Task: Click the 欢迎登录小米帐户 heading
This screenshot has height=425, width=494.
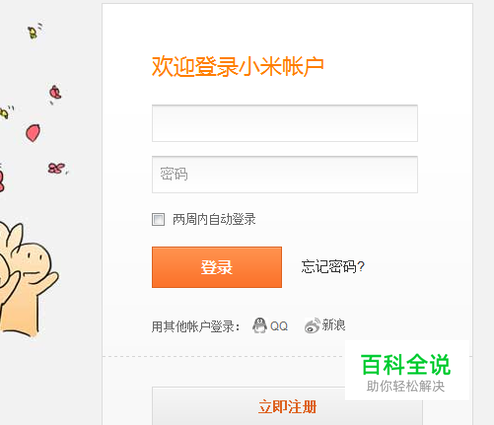Action: coord(238,67)
